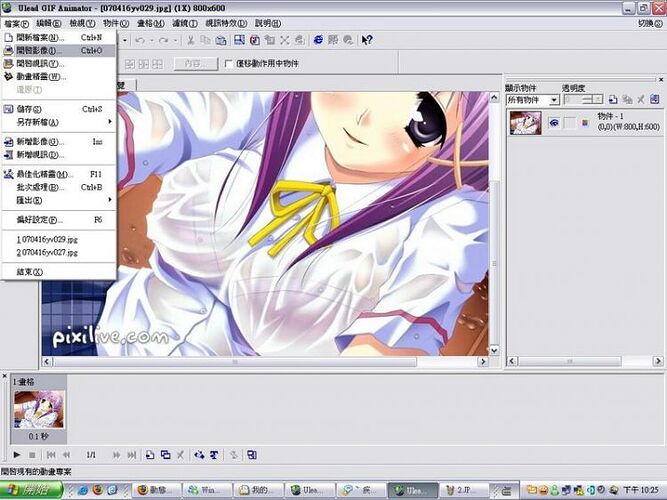Open the Undo history dropdown arrow
The image size is (667, 500).
(x=151, y=40)
